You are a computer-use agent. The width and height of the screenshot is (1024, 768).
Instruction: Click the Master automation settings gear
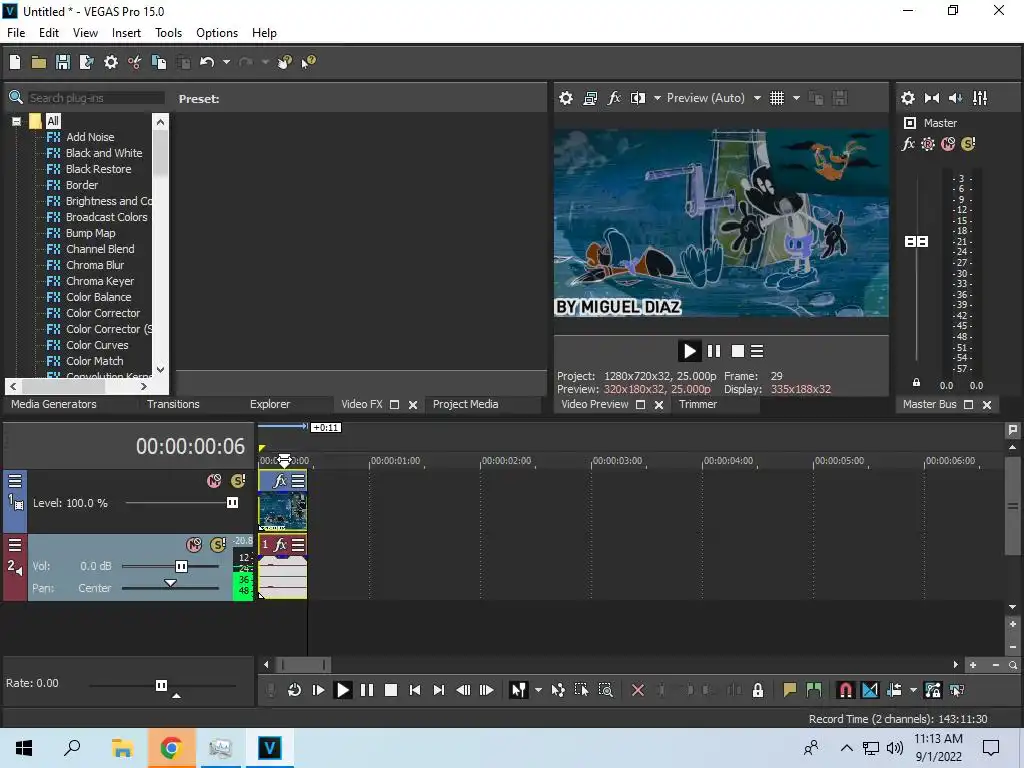[x=927, y=144]
